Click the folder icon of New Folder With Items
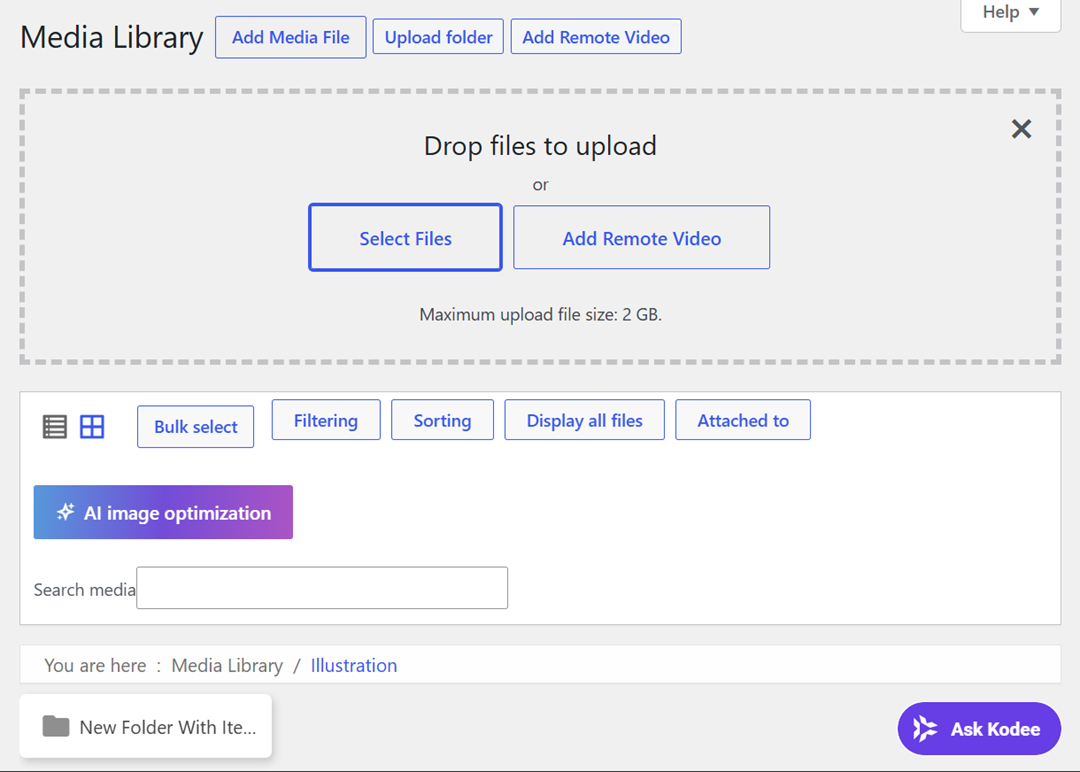This screenshot has height=772, width=1080. click(56, 726)
